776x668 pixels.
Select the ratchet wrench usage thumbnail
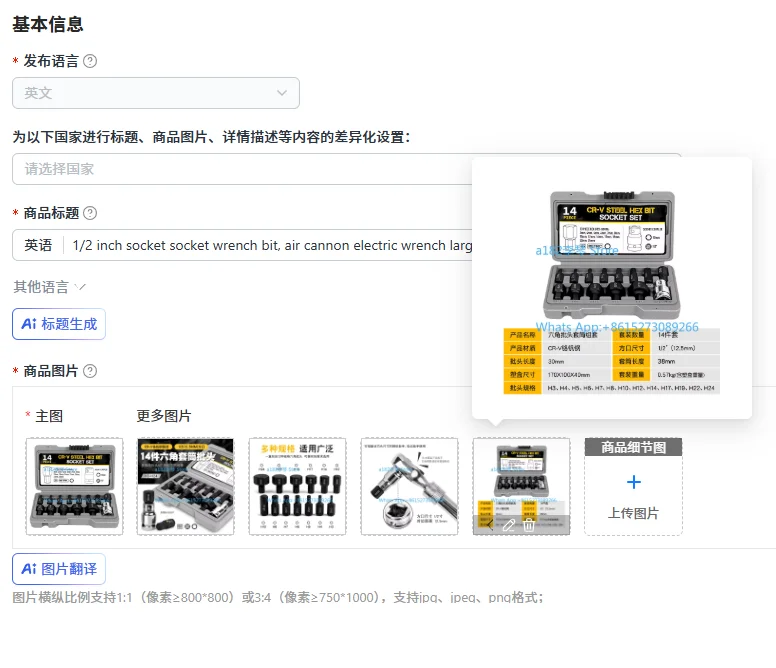click(409, 486)
